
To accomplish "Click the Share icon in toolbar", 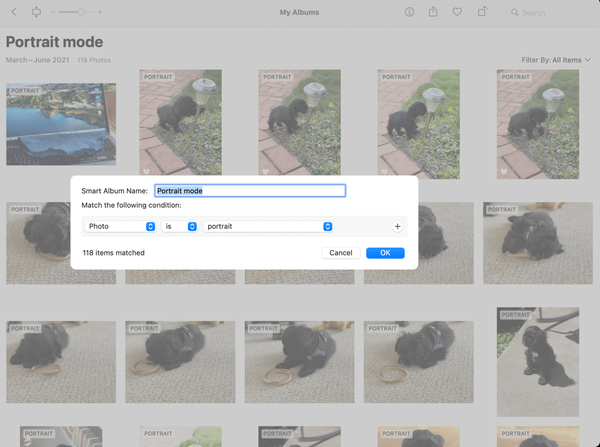I will (x=433, y=12).
